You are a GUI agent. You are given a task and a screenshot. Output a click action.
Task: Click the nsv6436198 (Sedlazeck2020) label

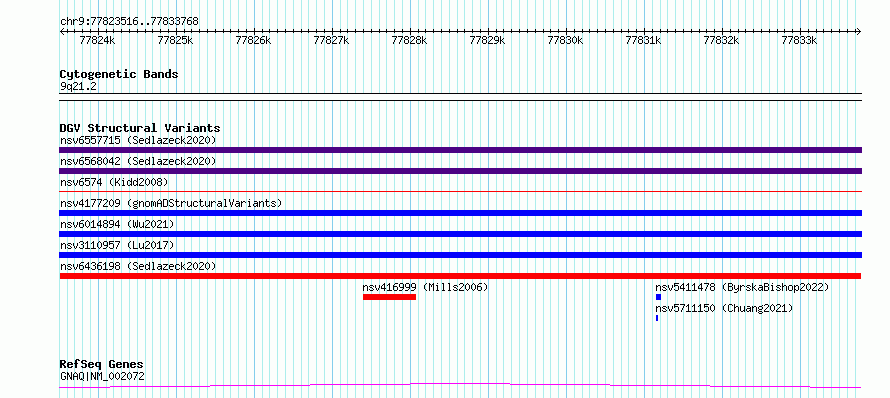(138, 266)
